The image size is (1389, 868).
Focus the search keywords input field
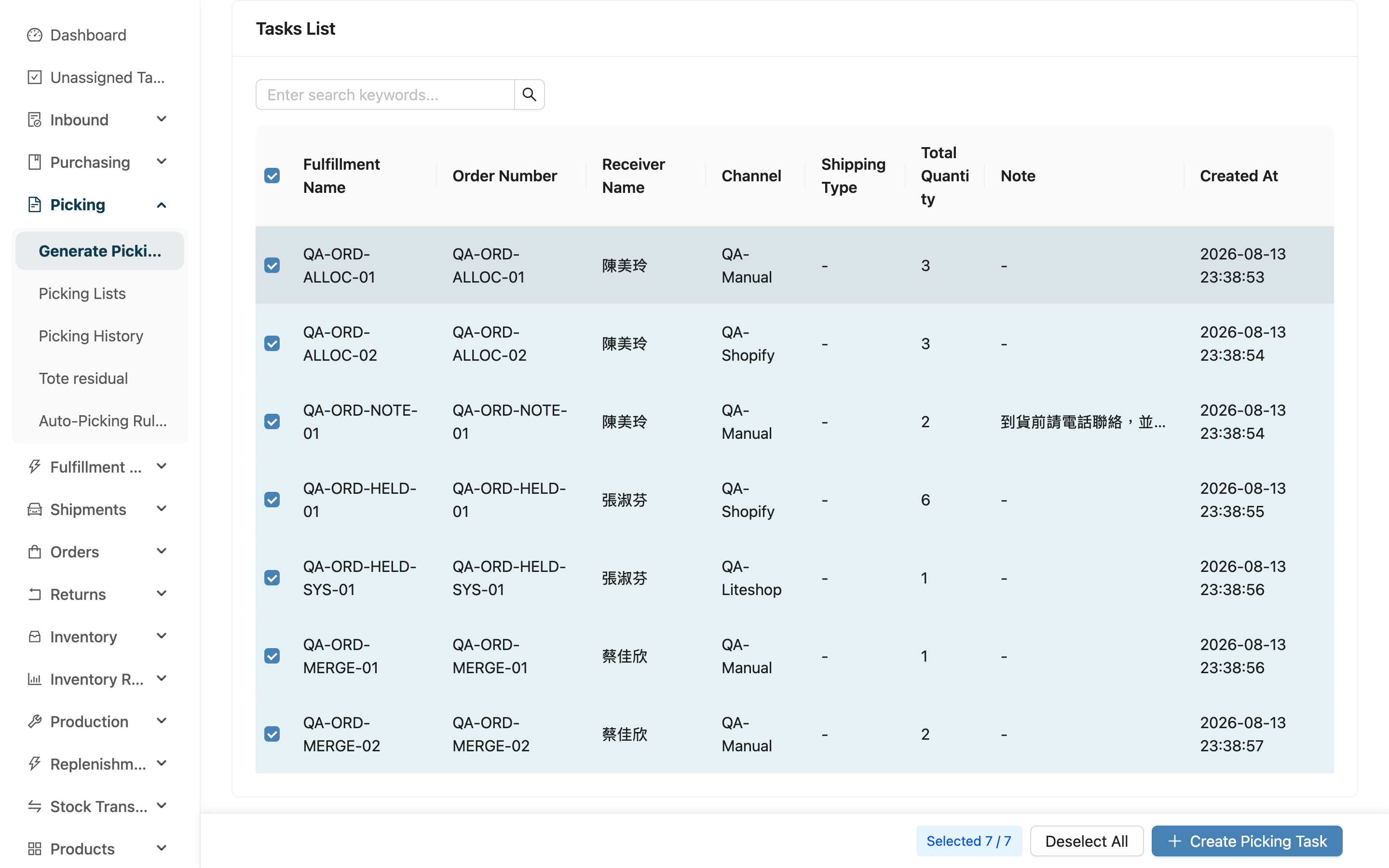pyautogui.click(x=385, y=95)
